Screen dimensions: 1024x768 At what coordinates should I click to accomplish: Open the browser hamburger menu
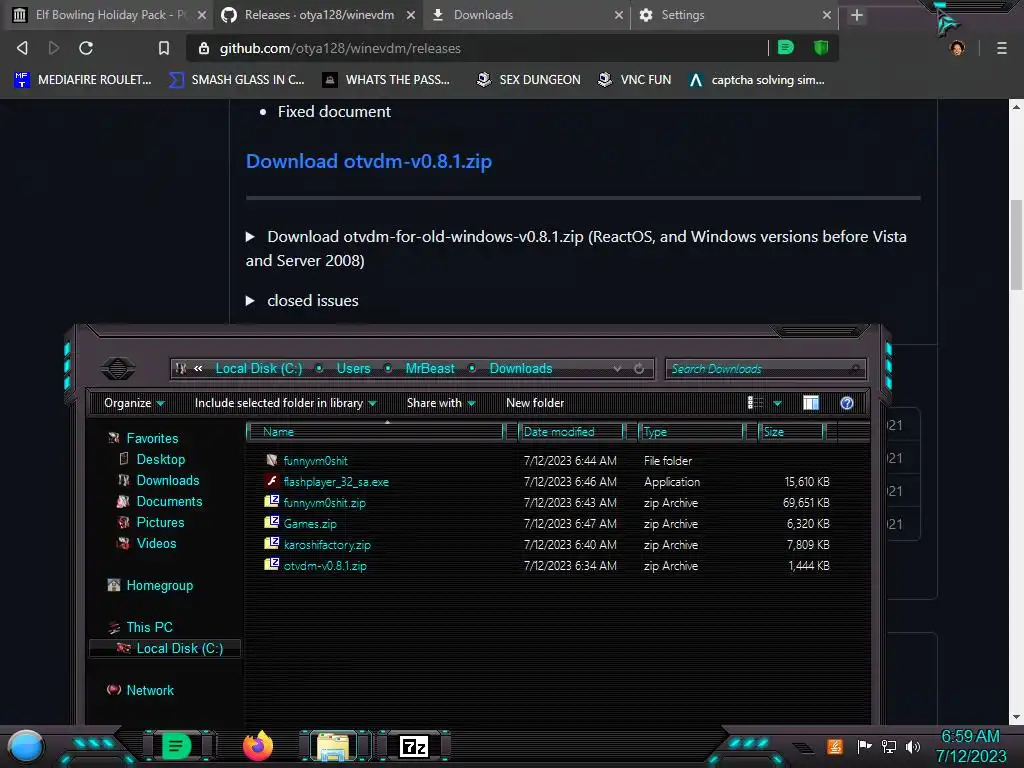coord(1001,48)
